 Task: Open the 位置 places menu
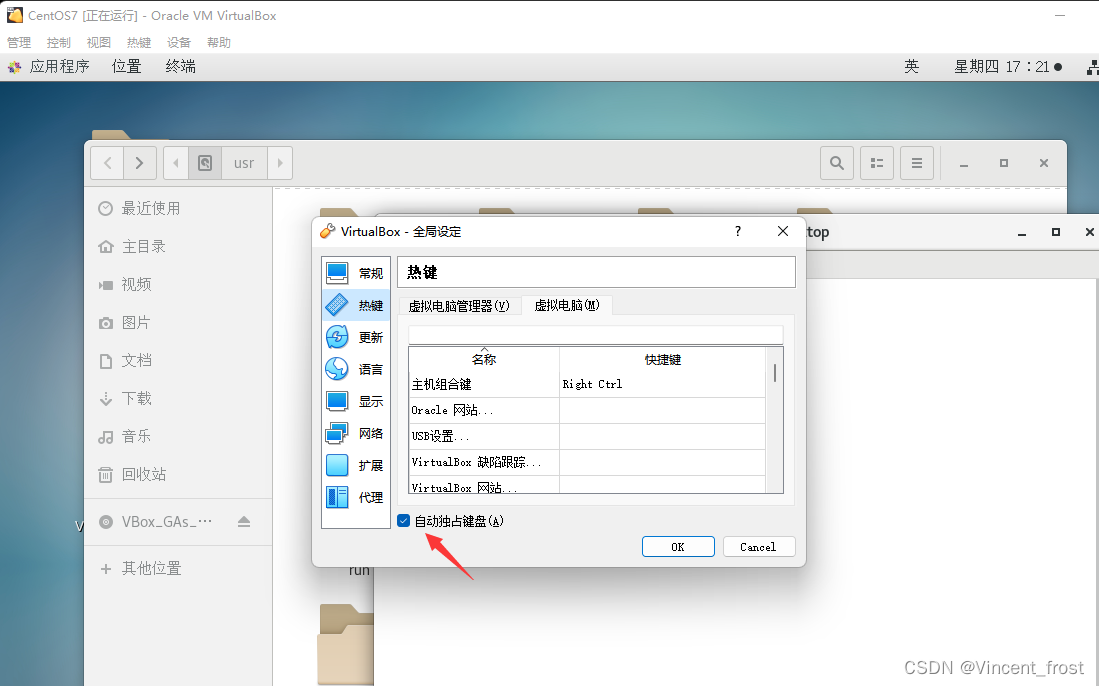click(127, 67)
